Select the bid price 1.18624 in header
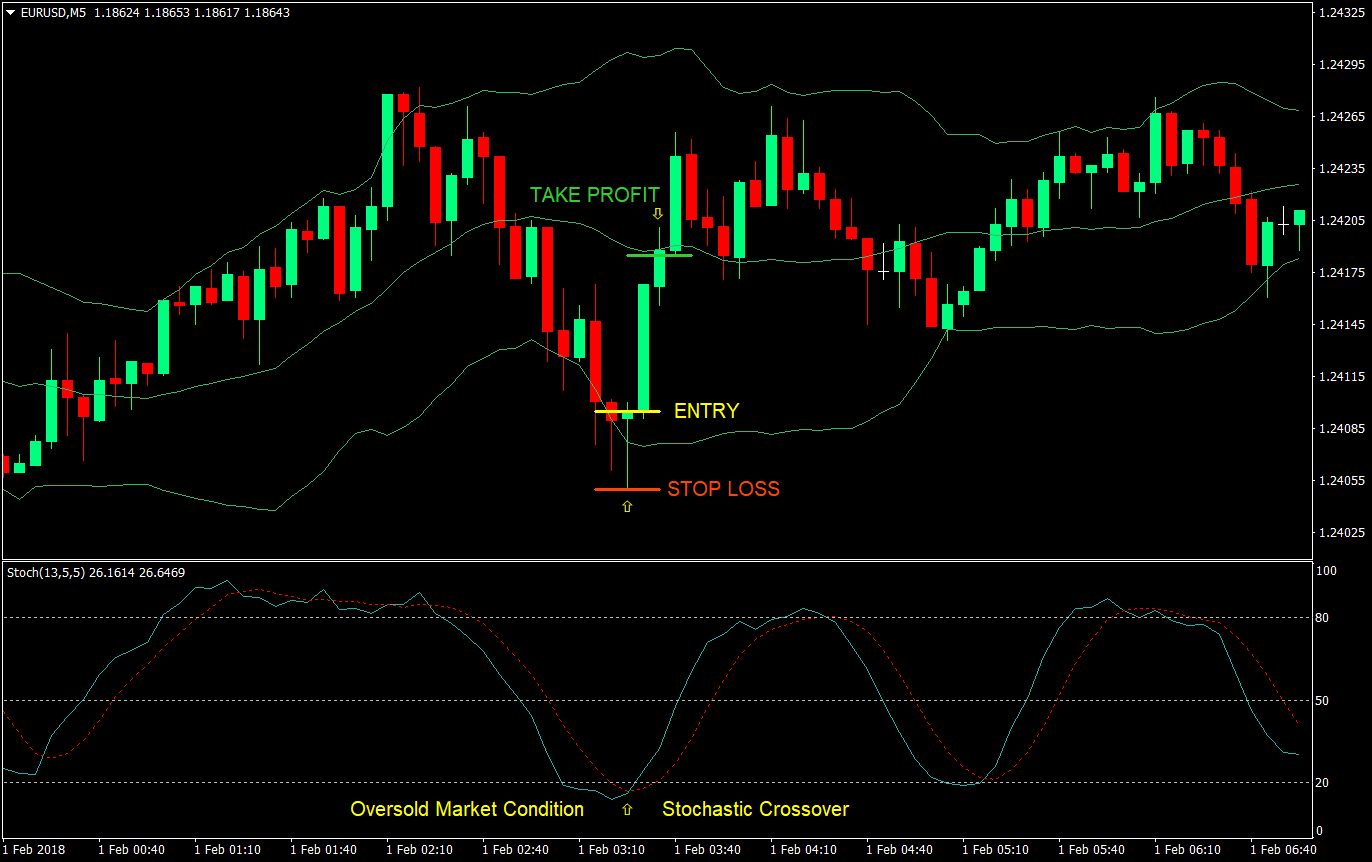Screen dimensions: 1372x862 click(117, 13)
